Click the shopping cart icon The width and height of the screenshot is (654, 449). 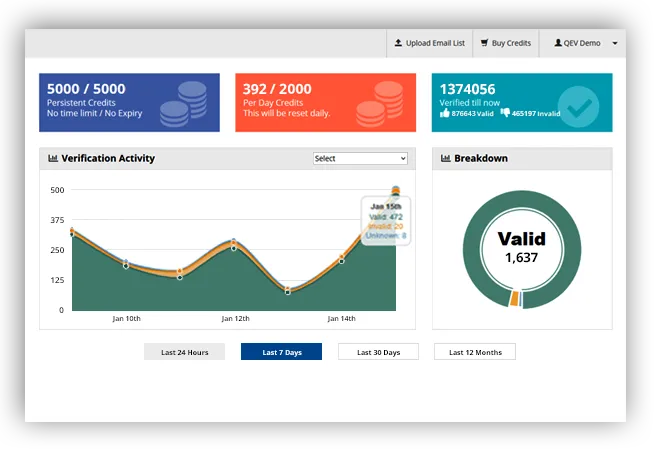484,43
